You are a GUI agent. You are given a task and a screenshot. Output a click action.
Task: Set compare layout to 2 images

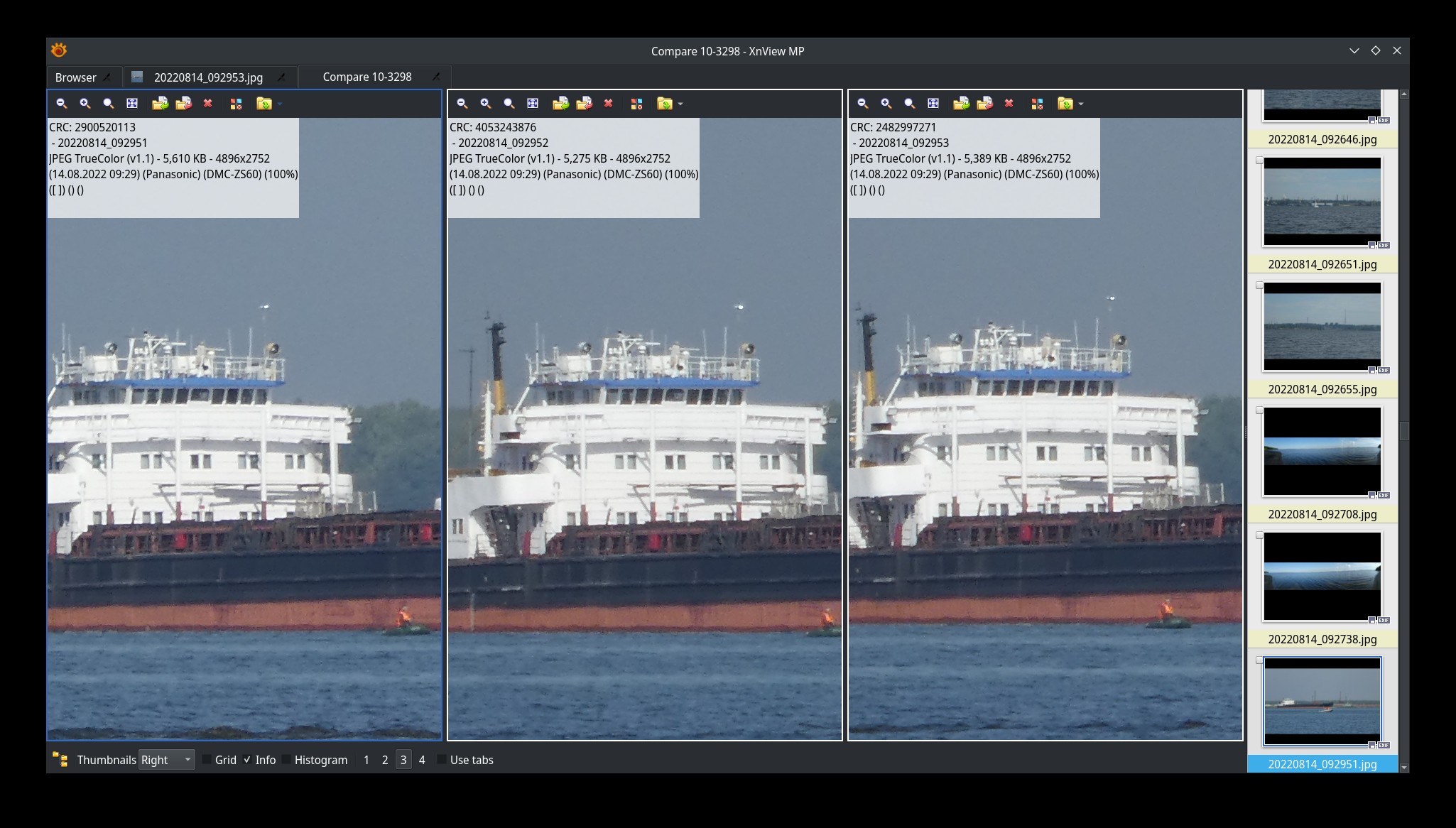coord(385,760)
